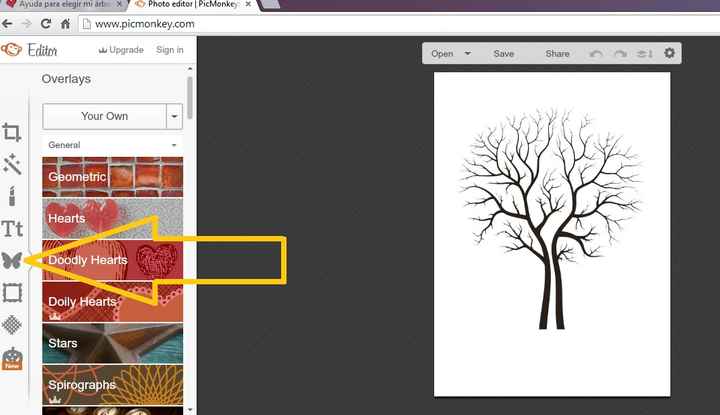The width and height of the screenshot is (720, 415).
Task: Click the Share button
Action: (x=557, y=54)
